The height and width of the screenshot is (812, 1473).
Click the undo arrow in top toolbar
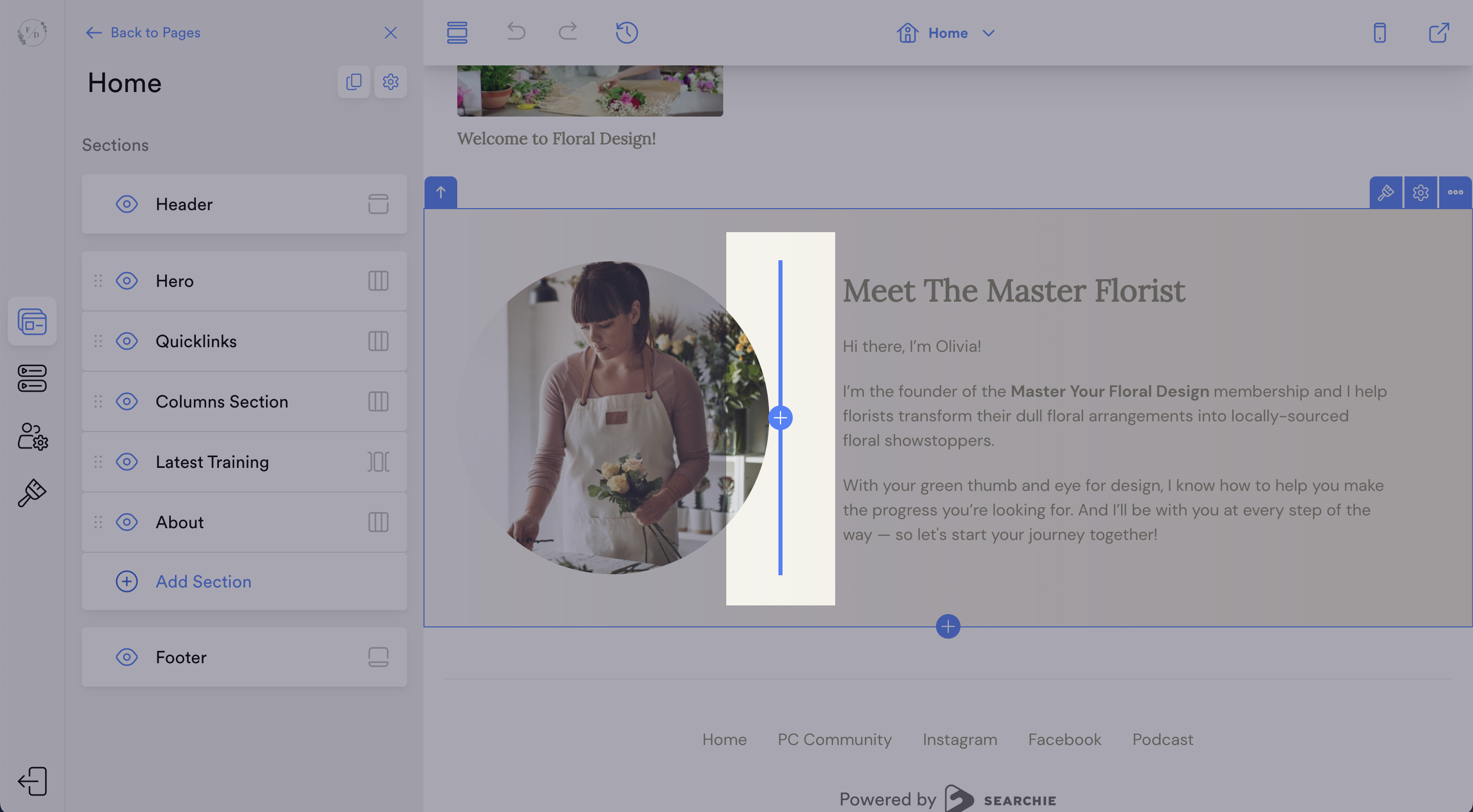(516, 32)
